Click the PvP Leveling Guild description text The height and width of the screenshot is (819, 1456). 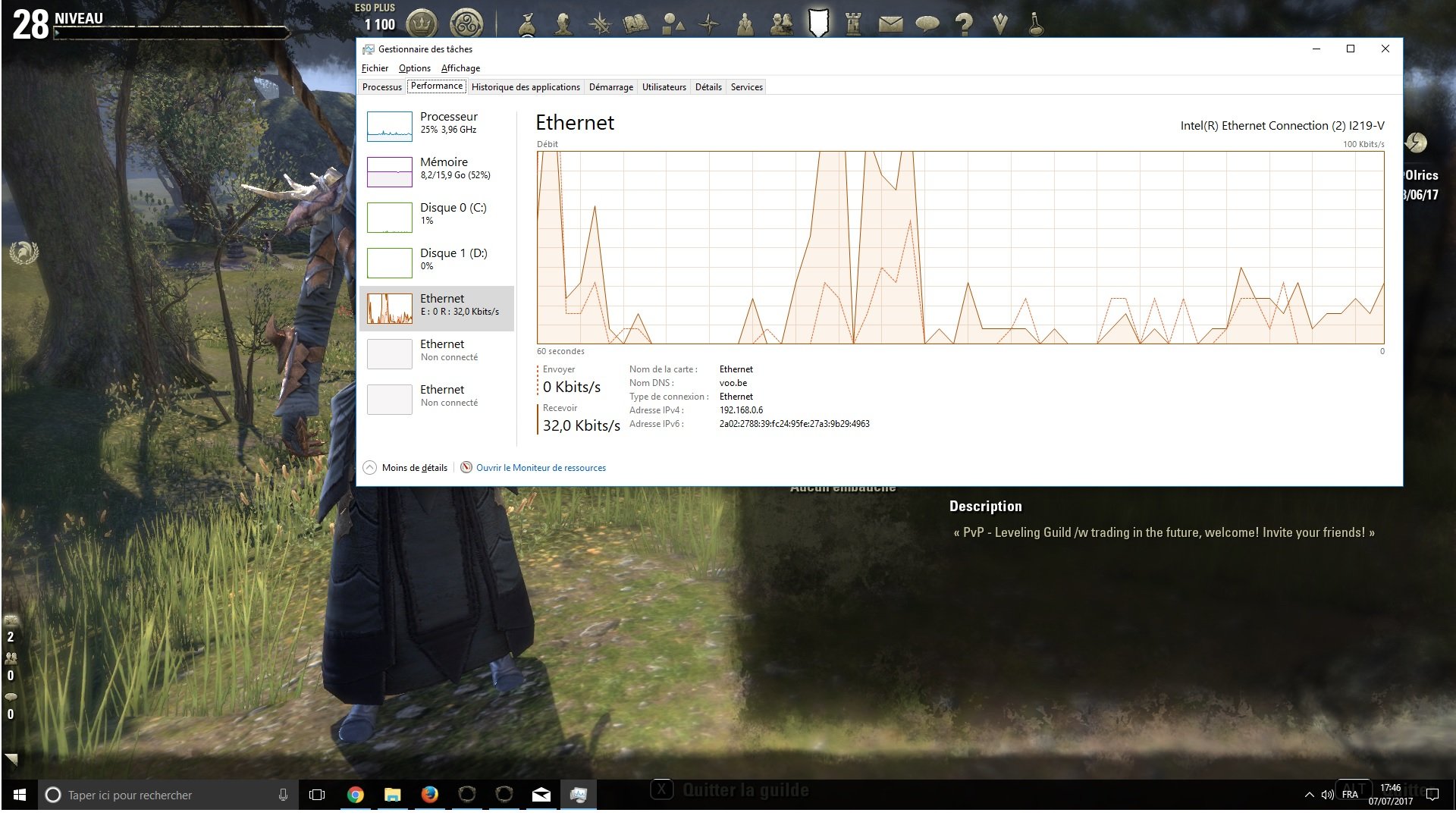[x=1164, y=532]
